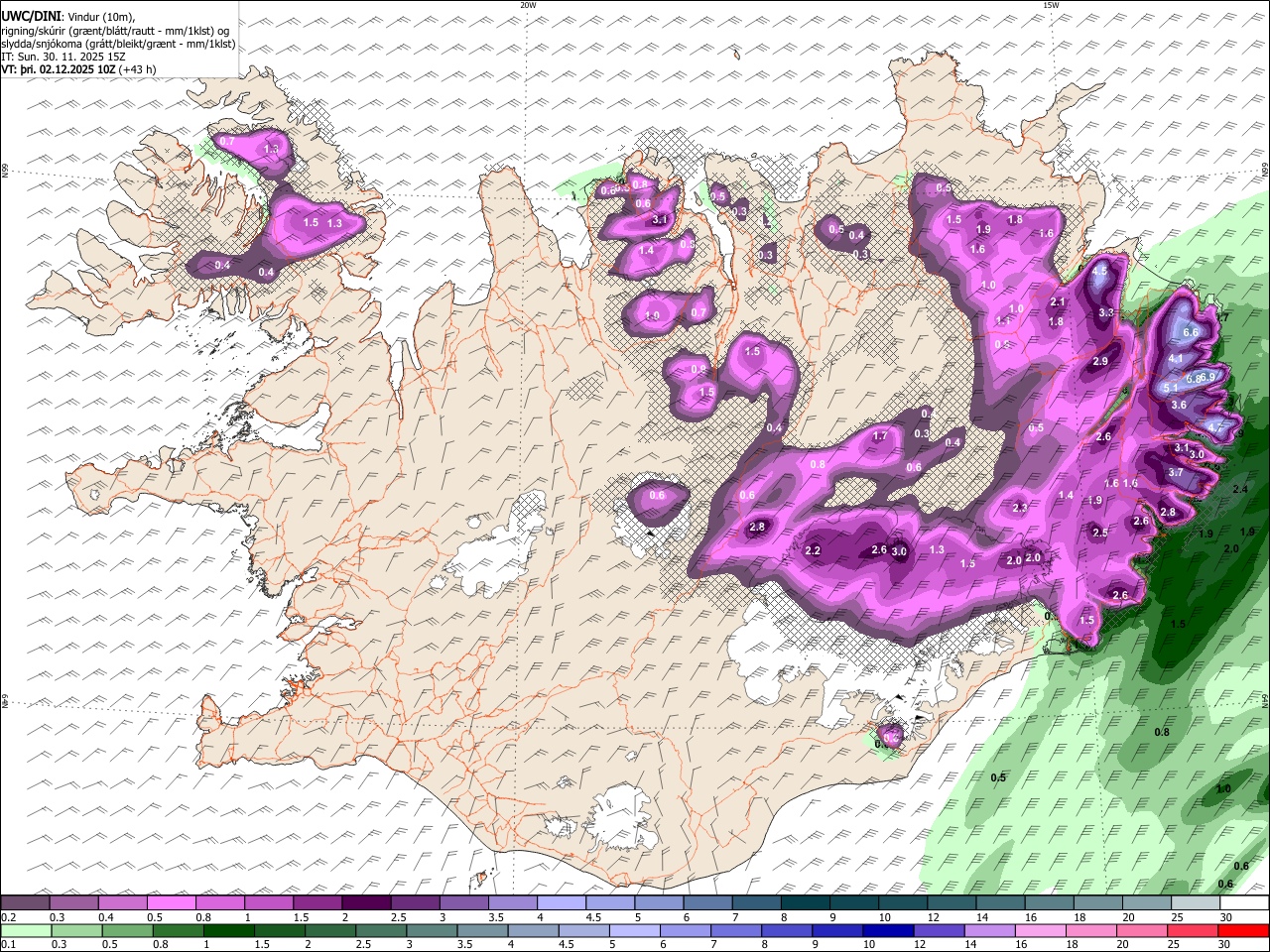Image resolution: width=1270 pixels, height=952 pixels.
Task: Click the '2.9' snowfall value on the map
Action: (x=1100, y=362)
